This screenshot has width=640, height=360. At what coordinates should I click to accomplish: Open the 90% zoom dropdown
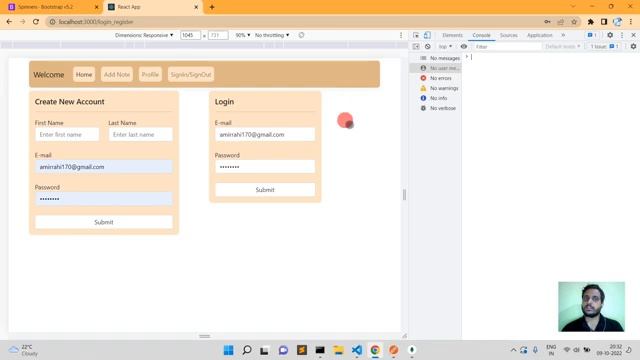[243, 35]
